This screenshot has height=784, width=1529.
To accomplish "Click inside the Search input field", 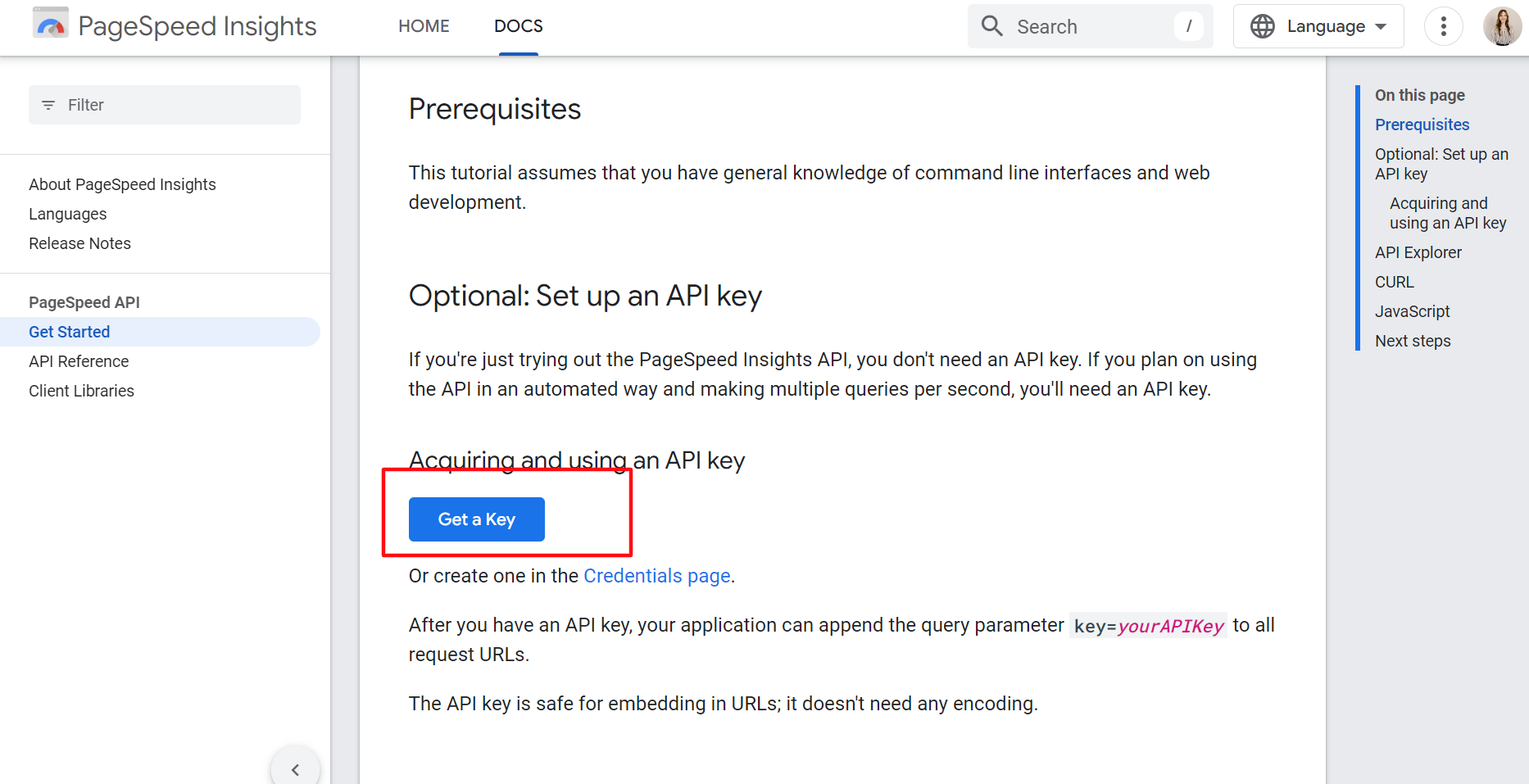I will pyautogui.click(x=1082, y=25).
